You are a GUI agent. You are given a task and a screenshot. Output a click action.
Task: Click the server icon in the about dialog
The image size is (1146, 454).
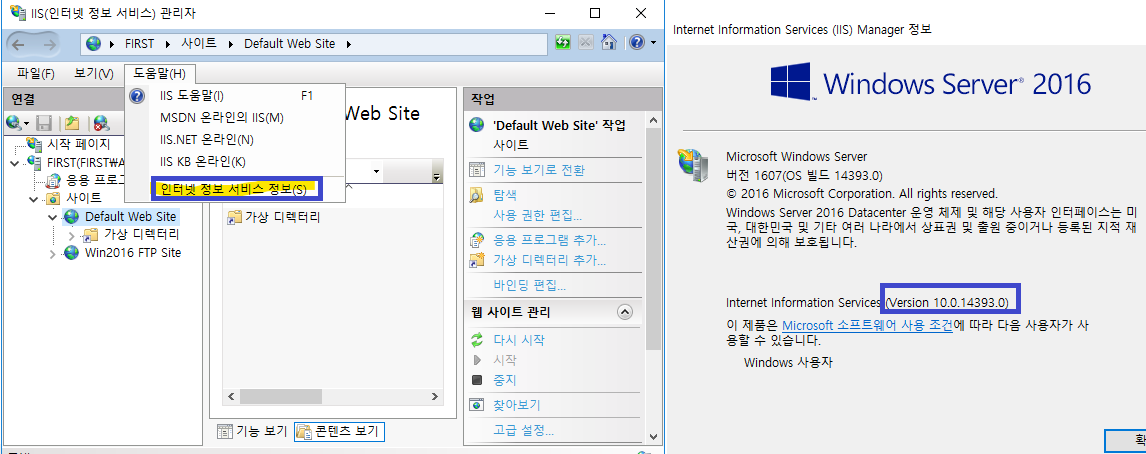(x=693, y=164)
